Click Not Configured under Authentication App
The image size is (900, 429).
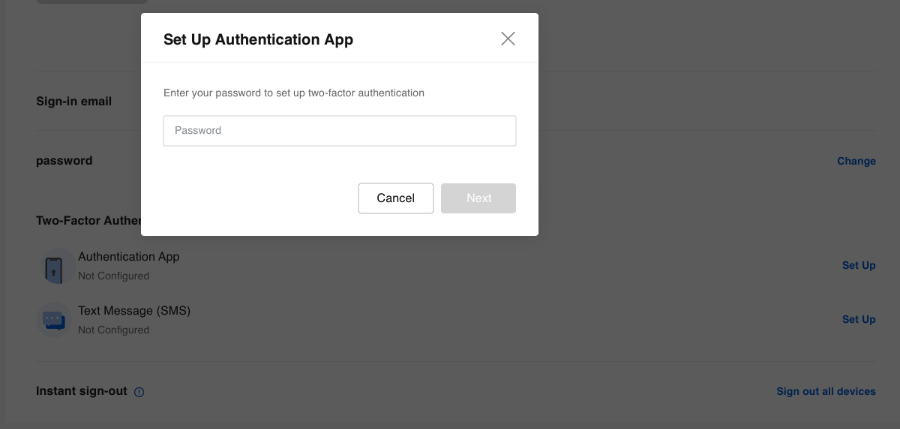[x=114, y=276]
